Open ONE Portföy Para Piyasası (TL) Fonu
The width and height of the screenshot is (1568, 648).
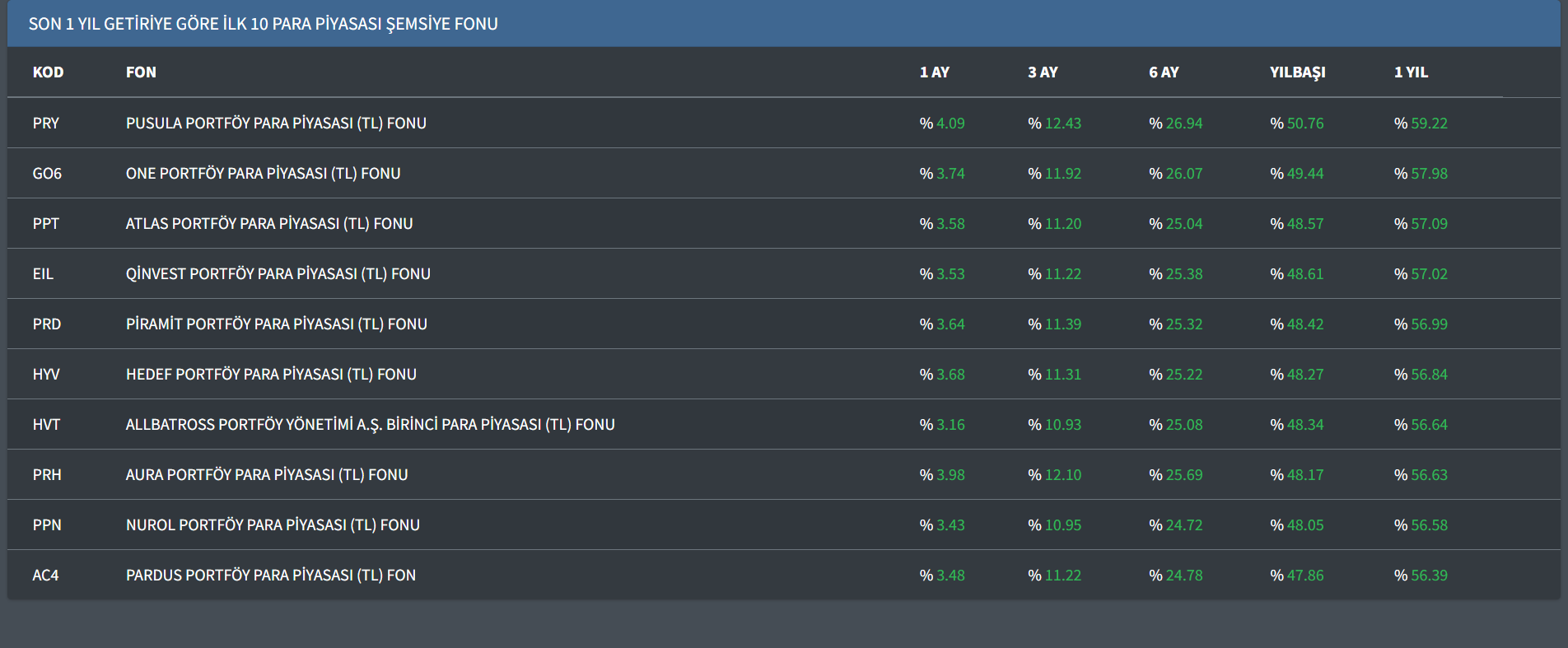[263, 174]
